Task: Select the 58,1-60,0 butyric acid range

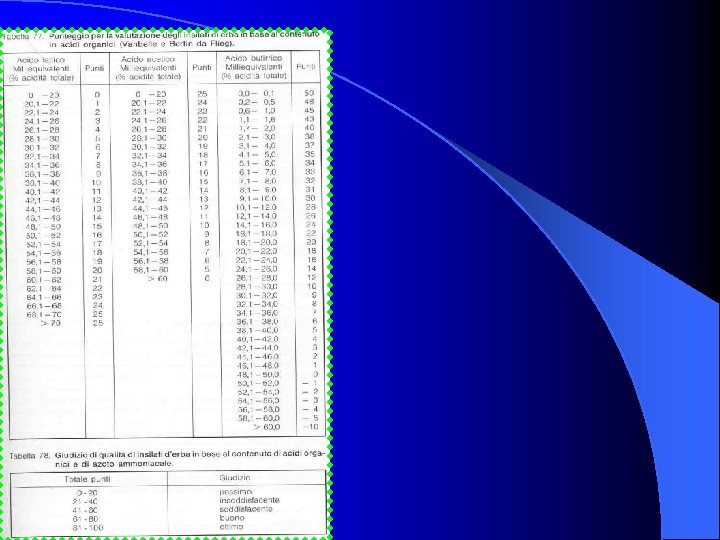Action: [259, 418]
